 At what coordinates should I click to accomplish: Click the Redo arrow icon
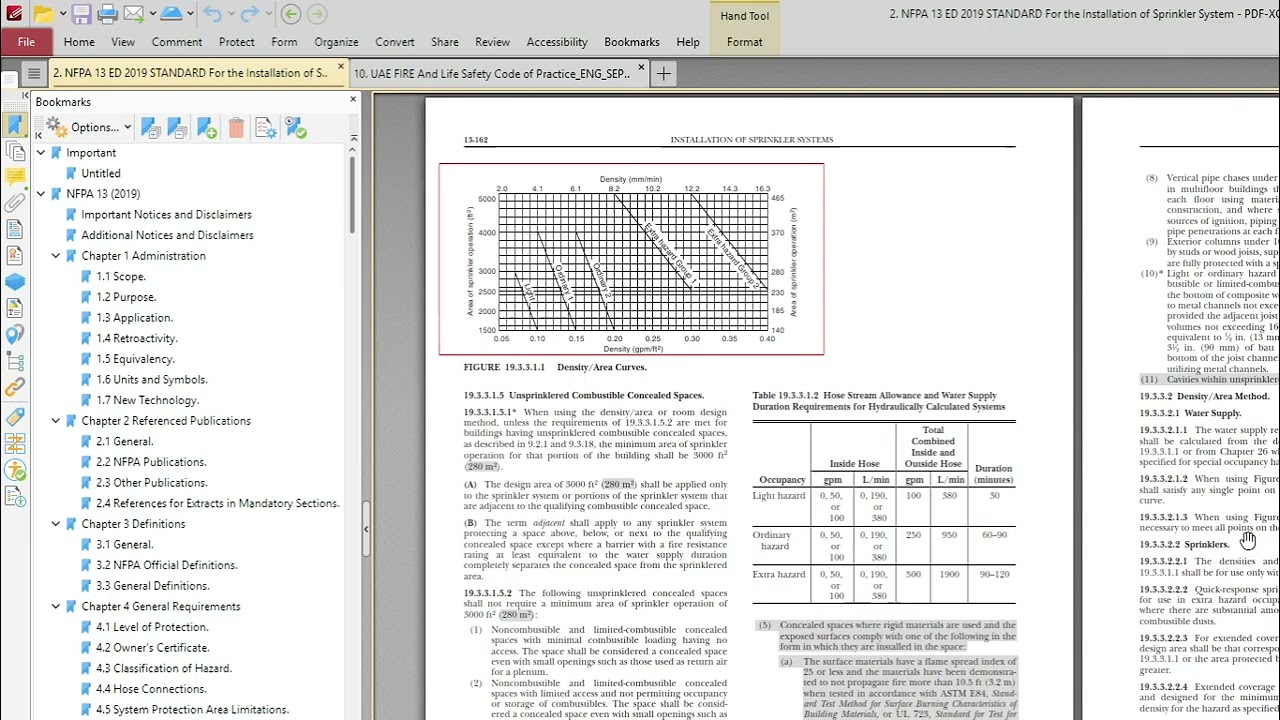click(250, 14)
